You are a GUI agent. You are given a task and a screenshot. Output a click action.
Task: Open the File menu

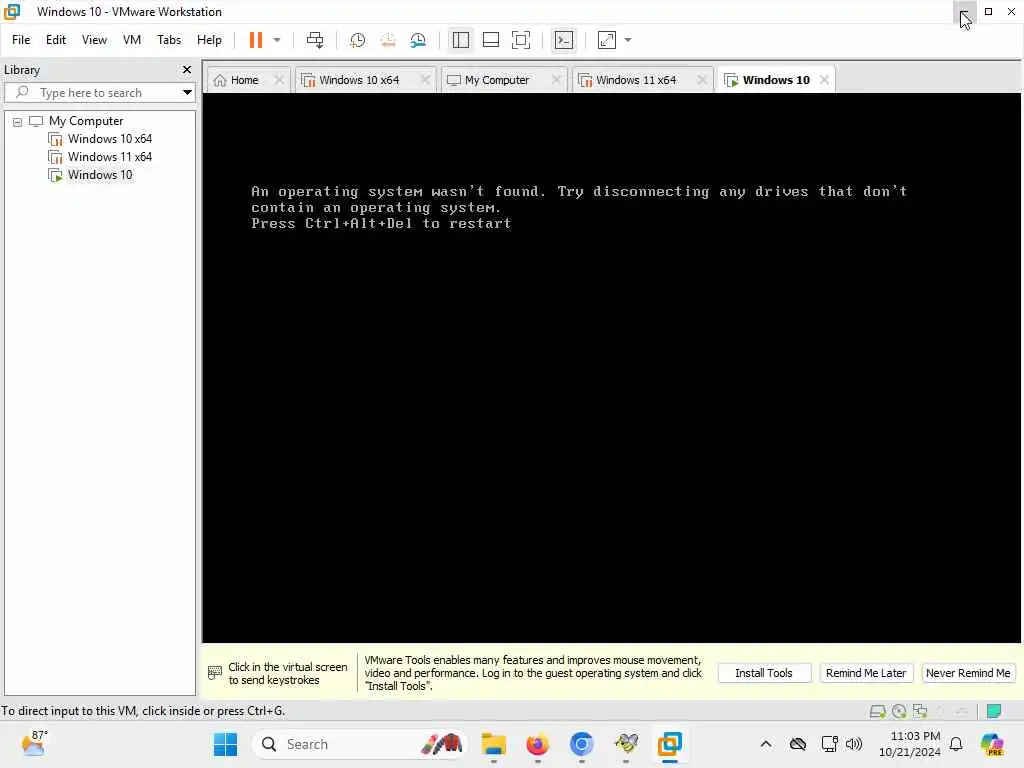pos(21,40)
